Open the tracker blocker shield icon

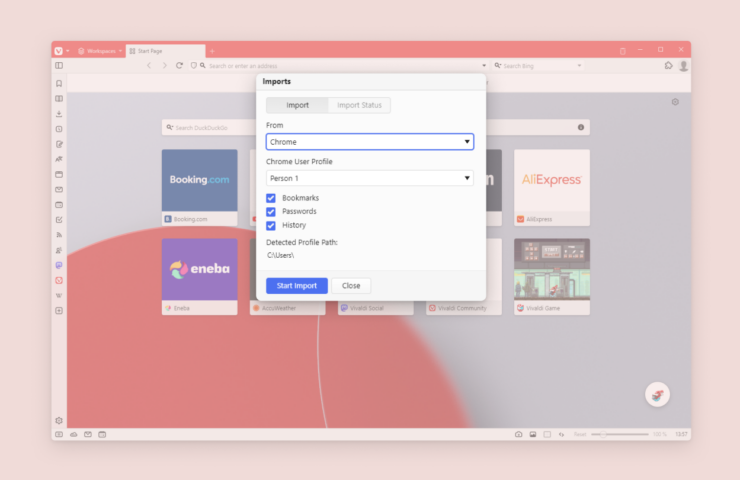coord(193,66)
